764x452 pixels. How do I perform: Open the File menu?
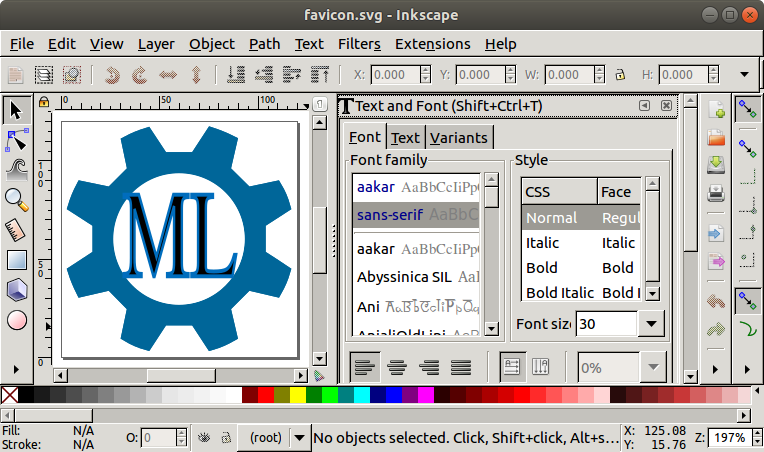click(x=22, y=44)
